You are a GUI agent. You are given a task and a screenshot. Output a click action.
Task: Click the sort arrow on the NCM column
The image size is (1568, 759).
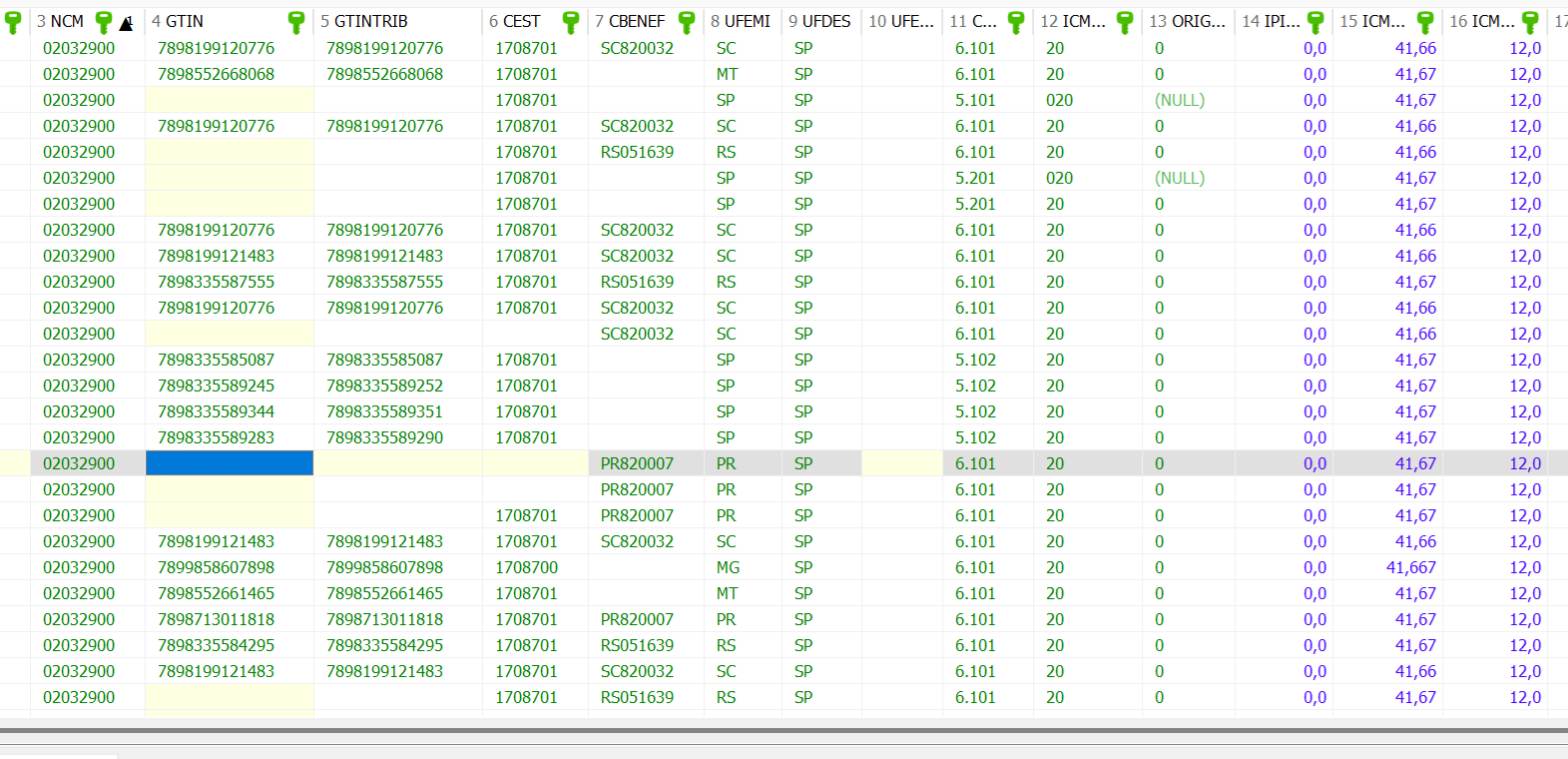tap(126, 23)
